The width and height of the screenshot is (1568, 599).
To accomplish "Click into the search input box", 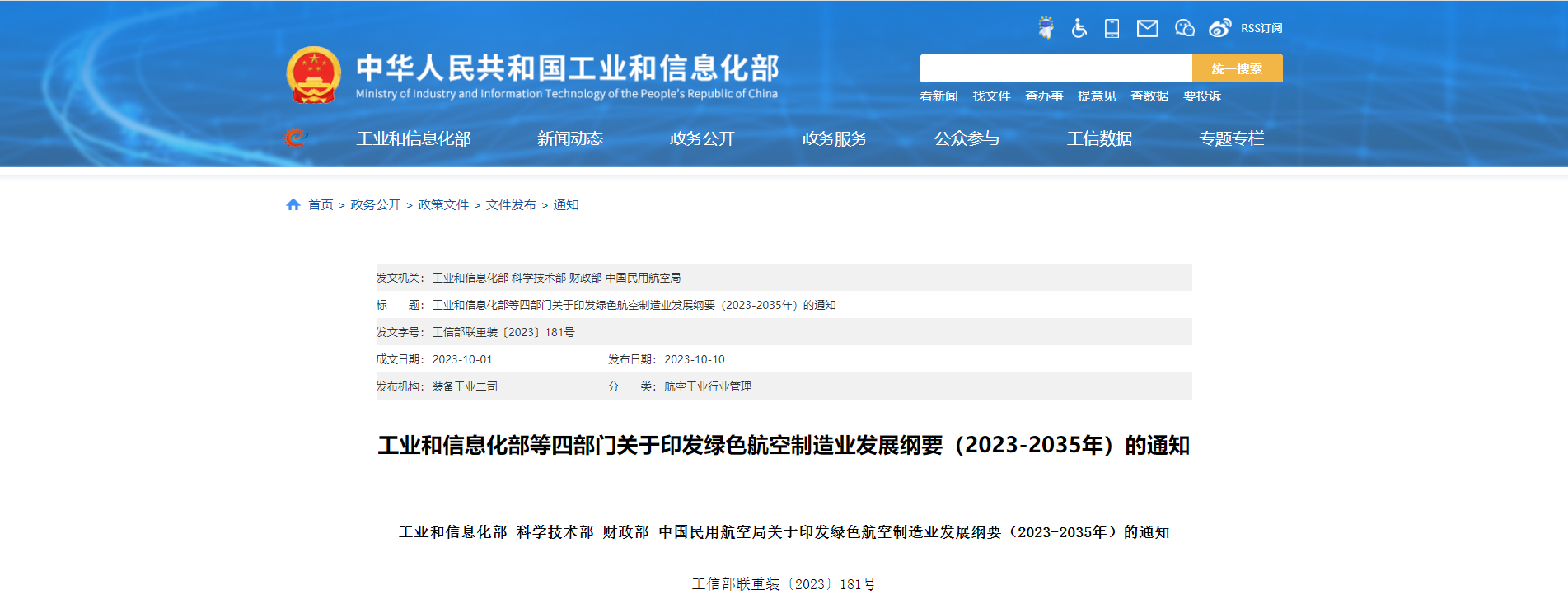I will (1055, 68).
